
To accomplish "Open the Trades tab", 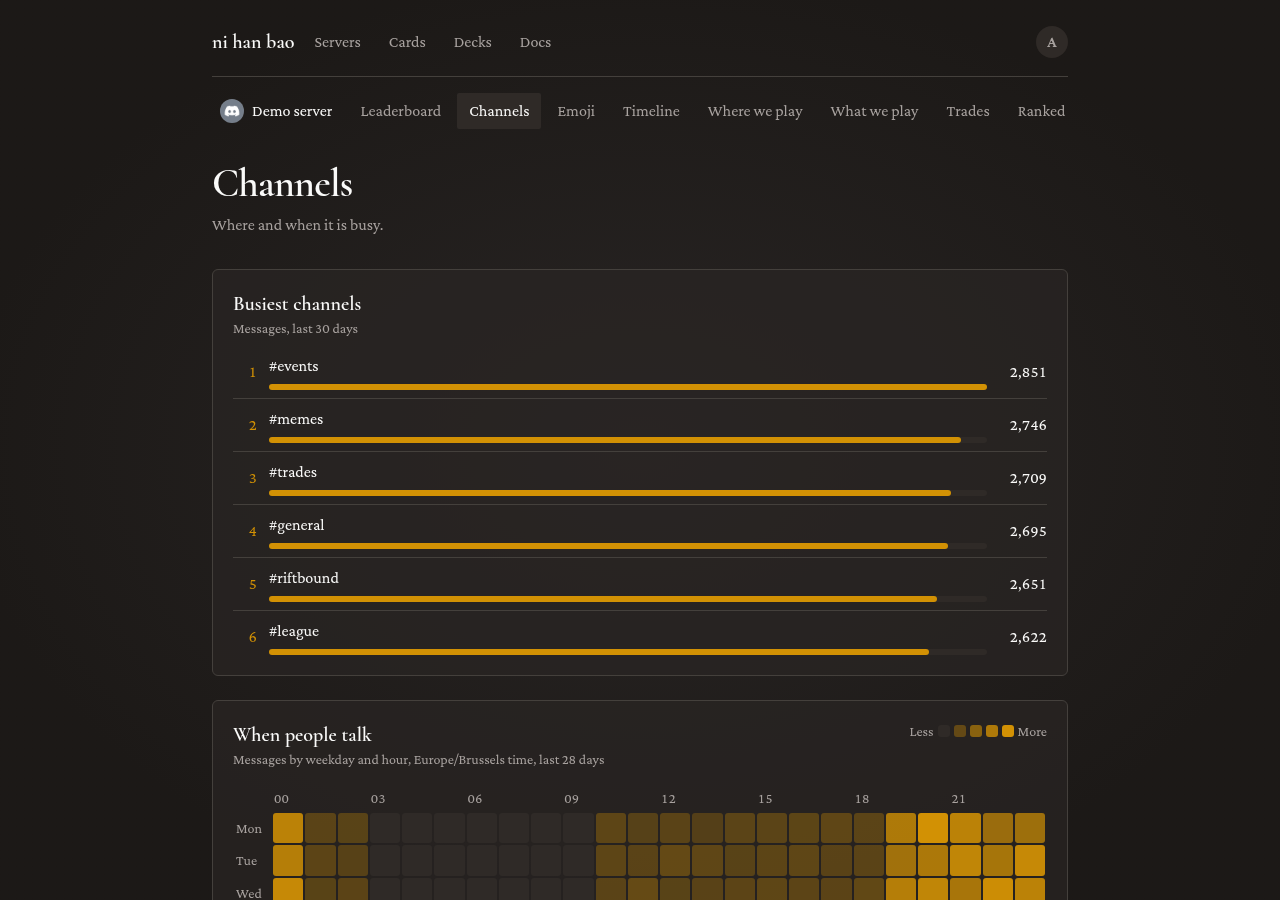I will pos(968,111).
